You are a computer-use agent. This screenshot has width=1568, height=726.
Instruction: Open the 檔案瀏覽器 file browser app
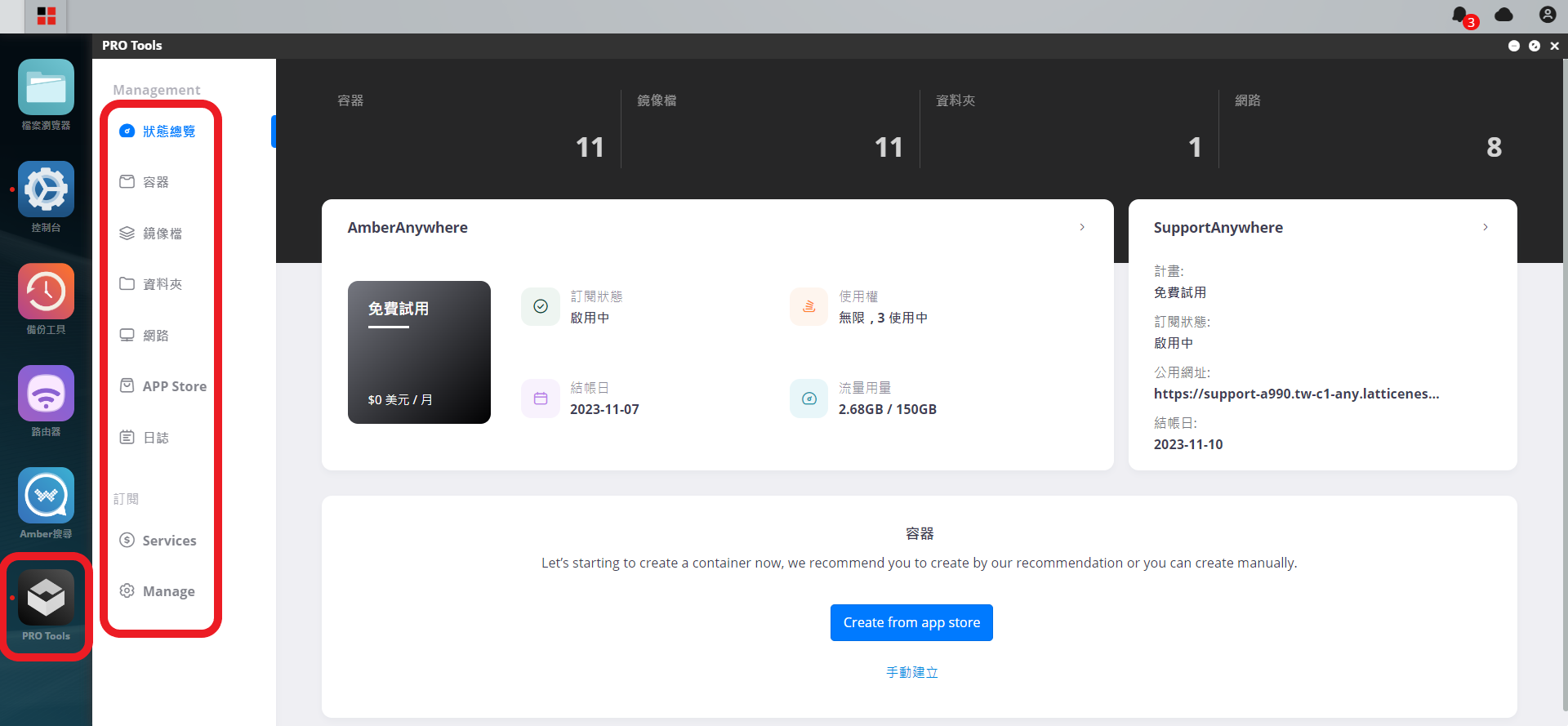[46, 87]
